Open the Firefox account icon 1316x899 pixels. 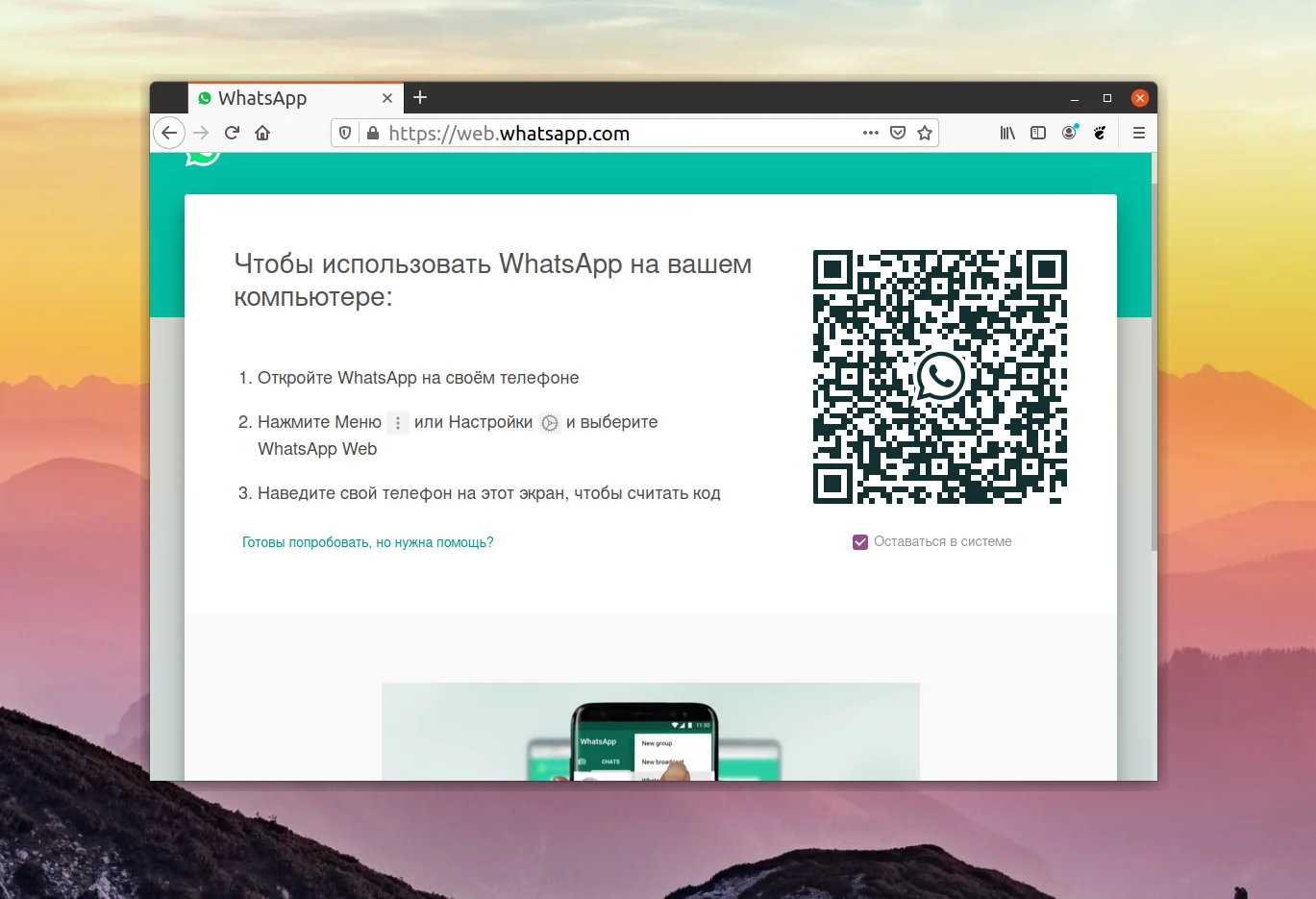point(1069,133)
